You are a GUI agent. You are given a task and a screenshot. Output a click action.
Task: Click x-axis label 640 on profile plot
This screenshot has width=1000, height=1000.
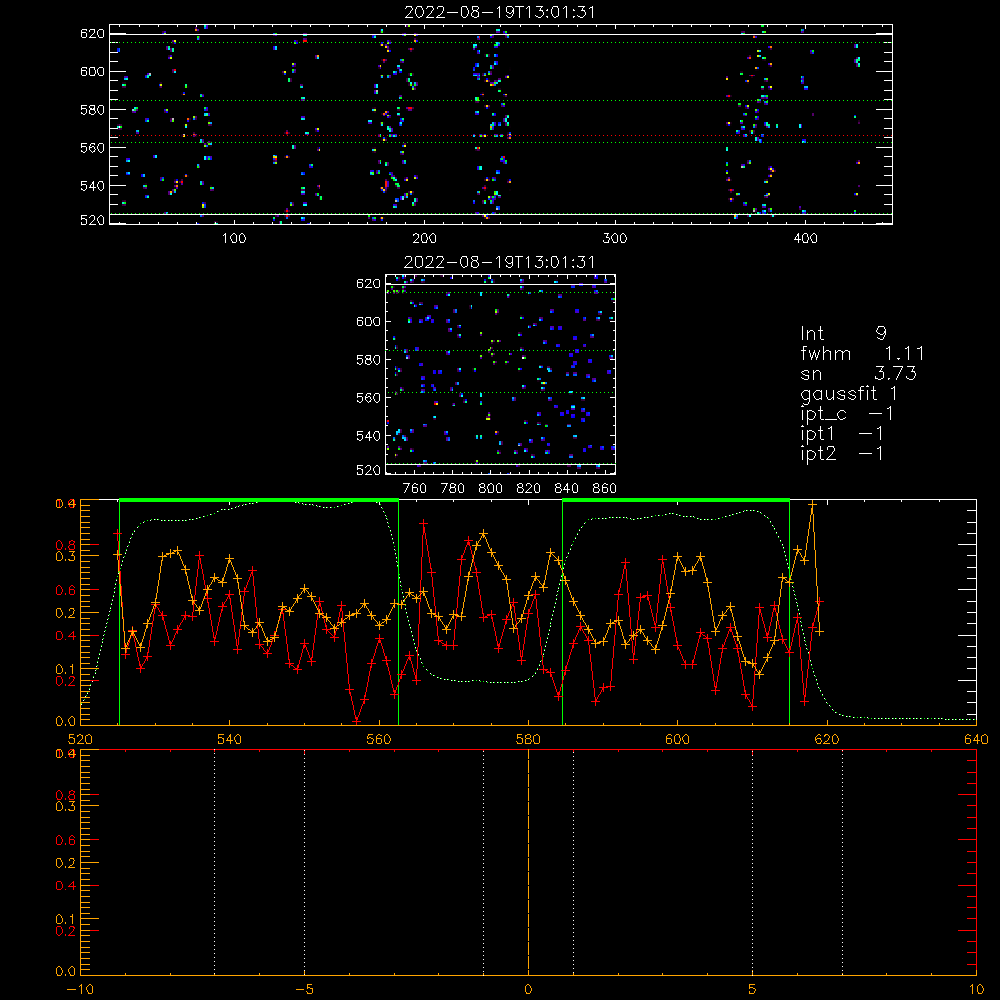point(976,739)
